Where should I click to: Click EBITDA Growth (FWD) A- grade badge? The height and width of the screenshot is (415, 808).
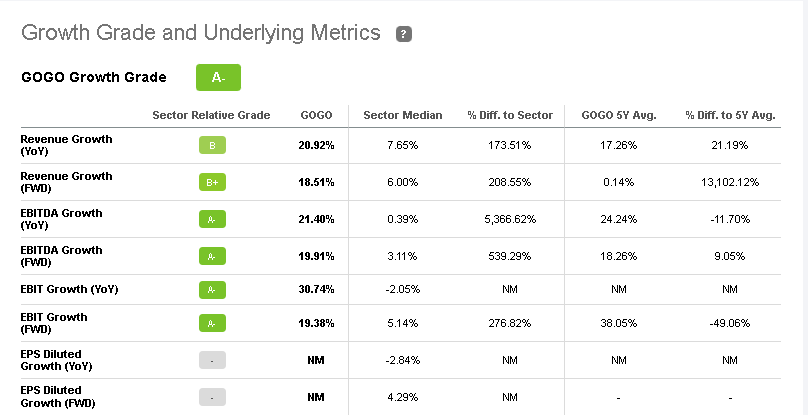[212, 257]
